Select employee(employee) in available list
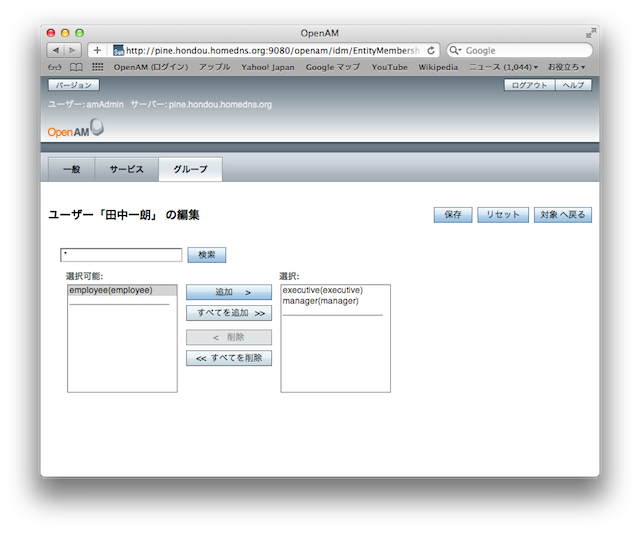640x533 pixels. pyautogui.click(x=111, y=290)
